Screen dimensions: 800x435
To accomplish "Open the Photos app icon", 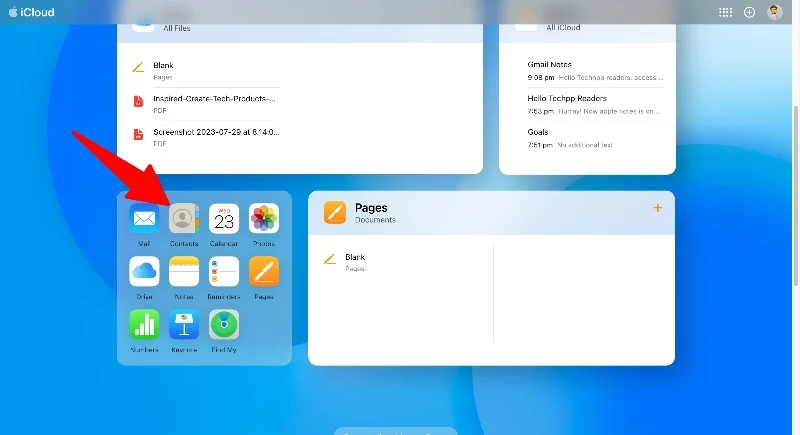I will [264, 218].
